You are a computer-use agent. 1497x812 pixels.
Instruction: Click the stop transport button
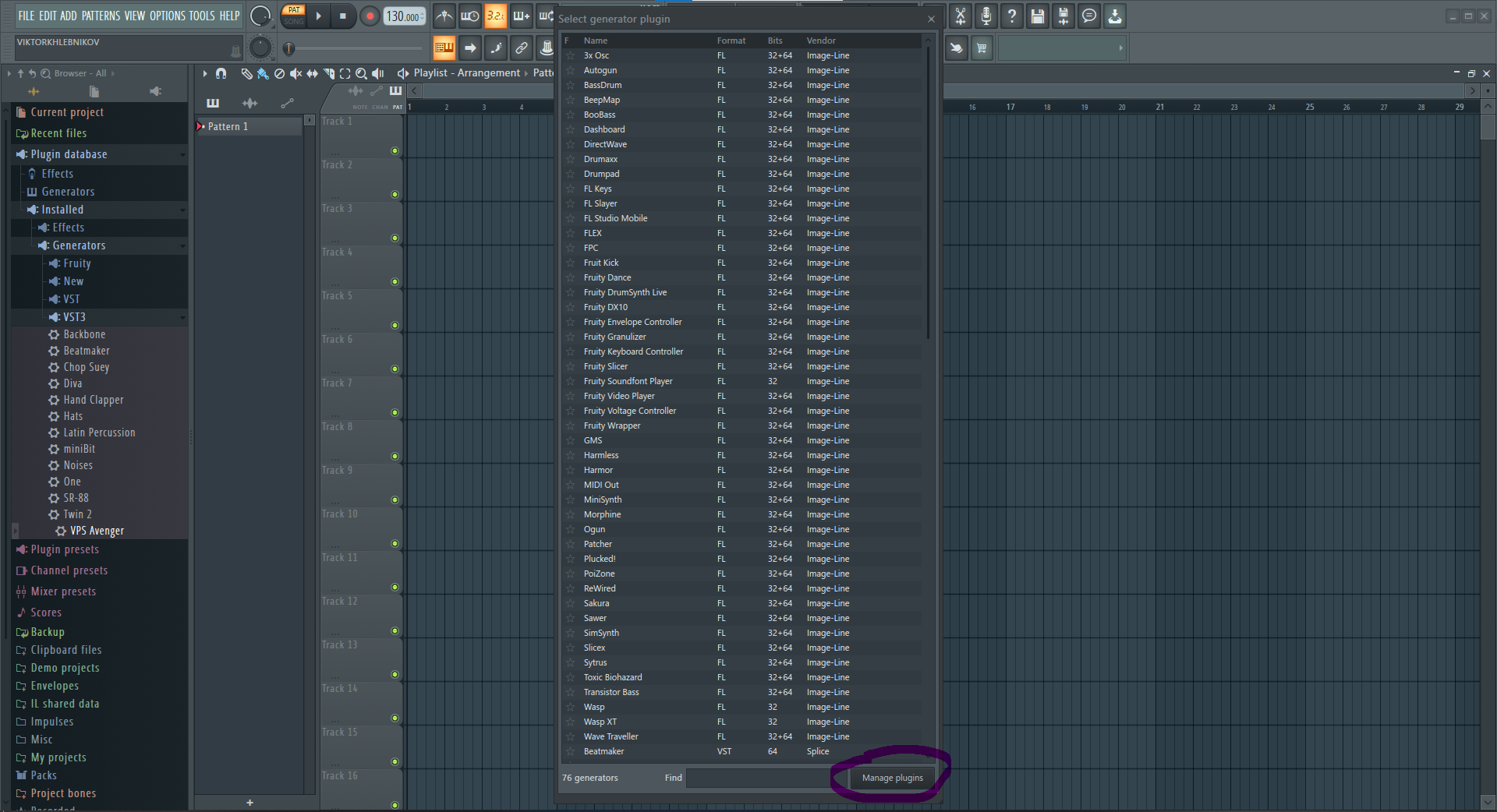(342, 16)
